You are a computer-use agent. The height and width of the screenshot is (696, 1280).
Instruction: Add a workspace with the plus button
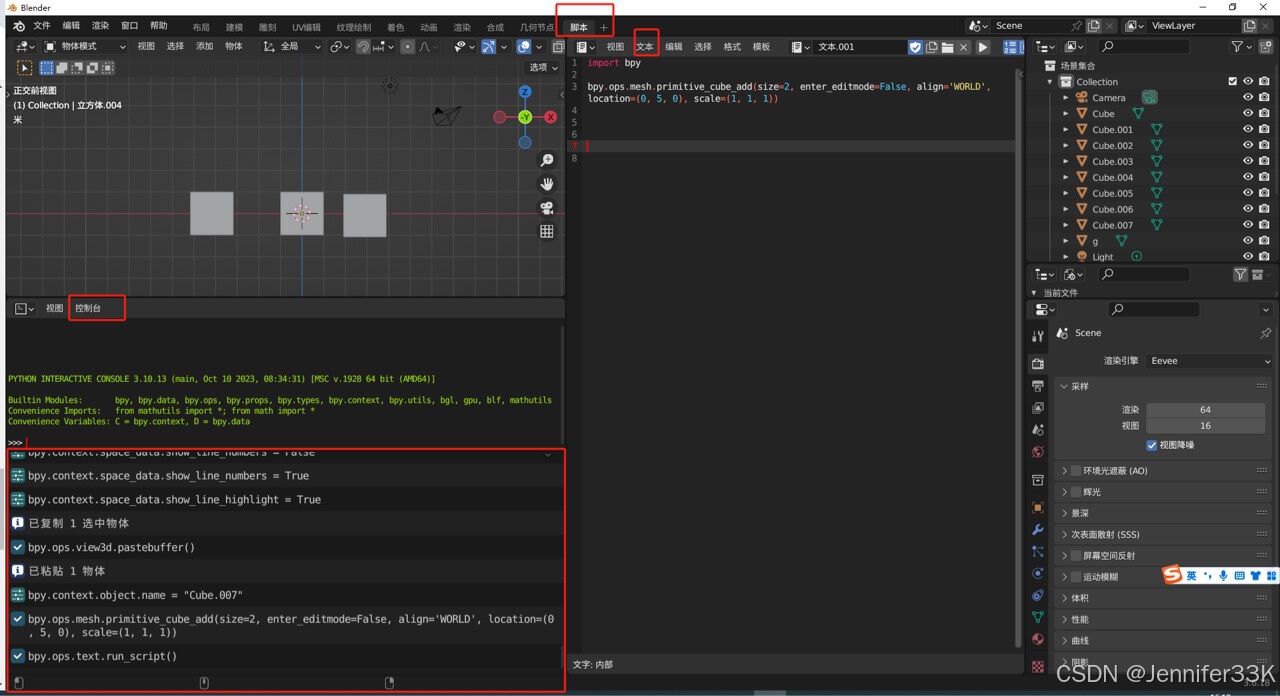(x=603, y=27)
